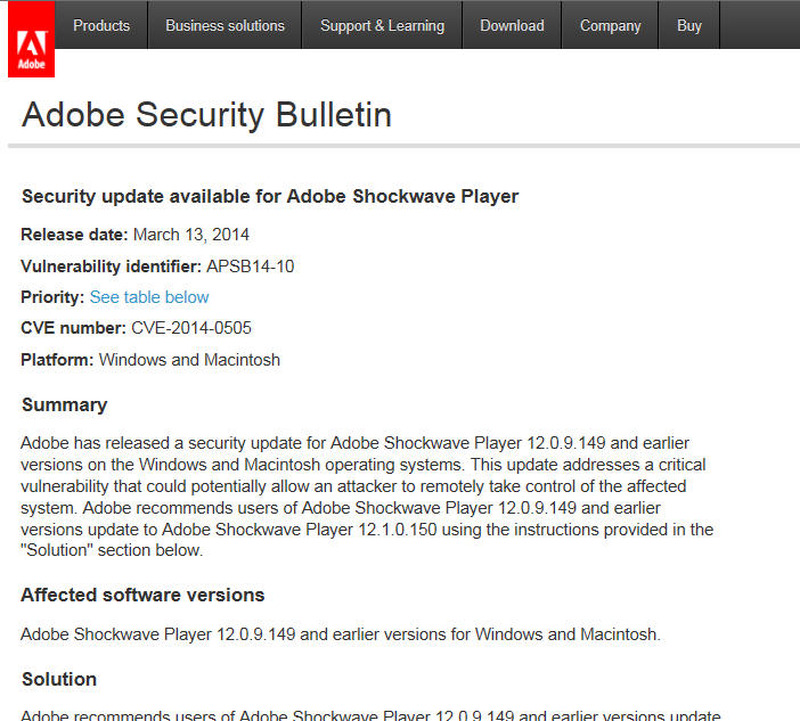The height and width of the screenshot is (721, 800).
Task: Click the APSB14-10 vulnerability identifier
Action: (250, 266)
